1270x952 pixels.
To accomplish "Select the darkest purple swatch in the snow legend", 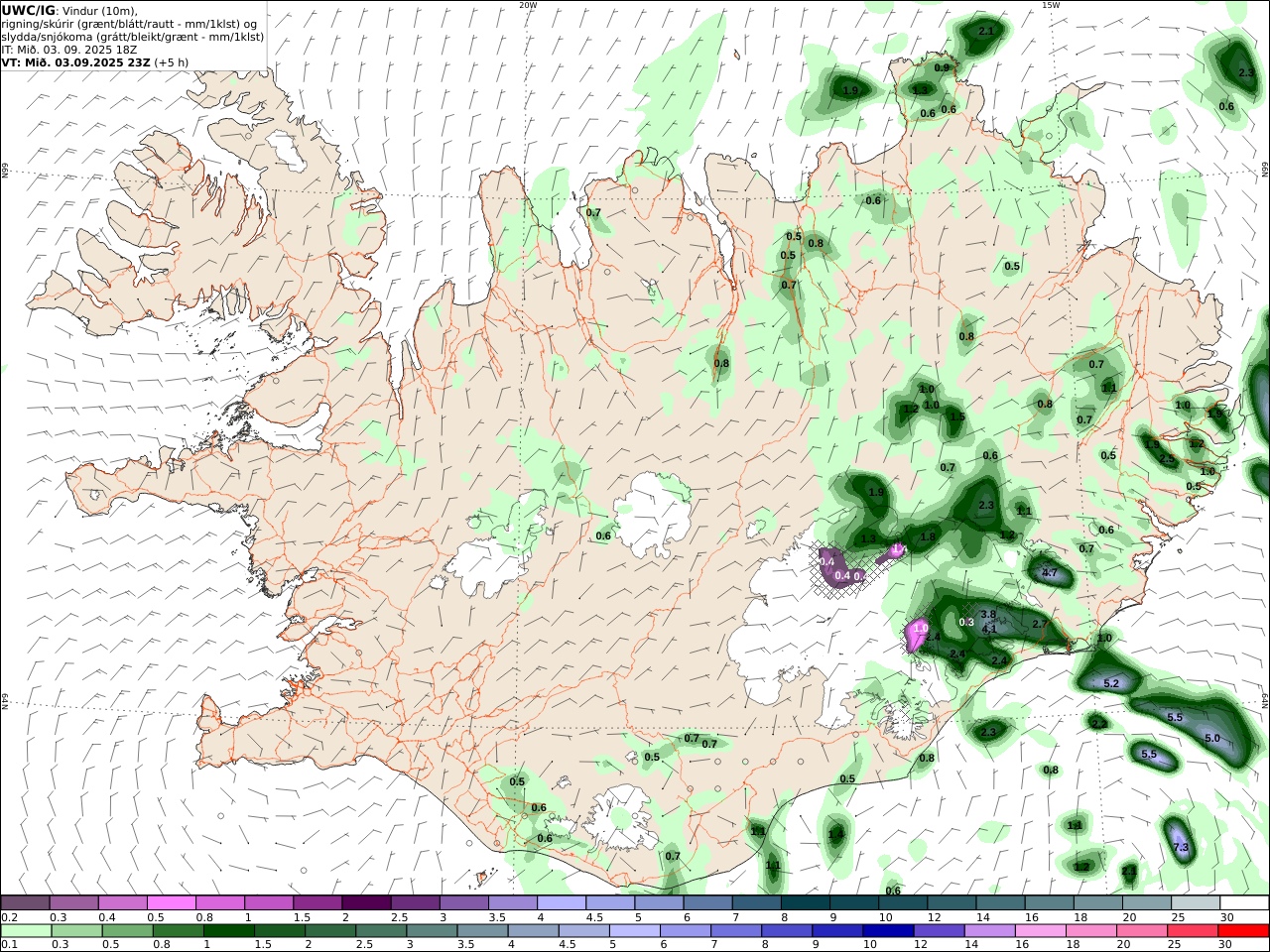I will [365, 903].
